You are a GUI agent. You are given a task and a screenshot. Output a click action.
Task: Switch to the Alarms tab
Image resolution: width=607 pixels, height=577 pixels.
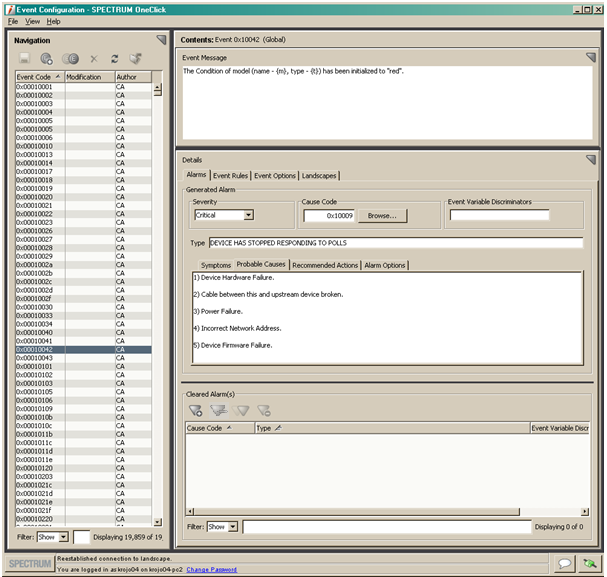pos(196,175)
